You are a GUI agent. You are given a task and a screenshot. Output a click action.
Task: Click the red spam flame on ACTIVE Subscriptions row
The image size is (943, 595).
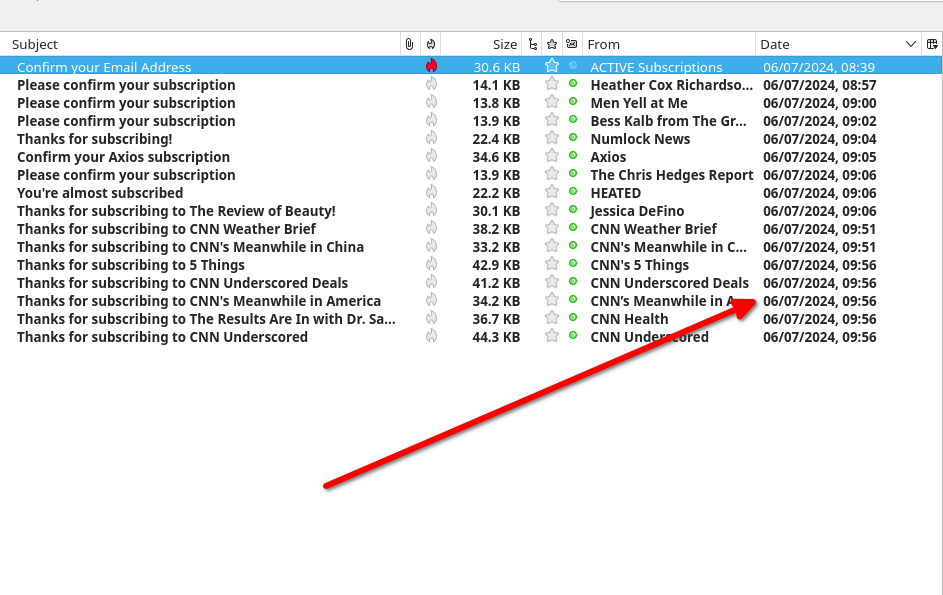[x=431, y=66]
